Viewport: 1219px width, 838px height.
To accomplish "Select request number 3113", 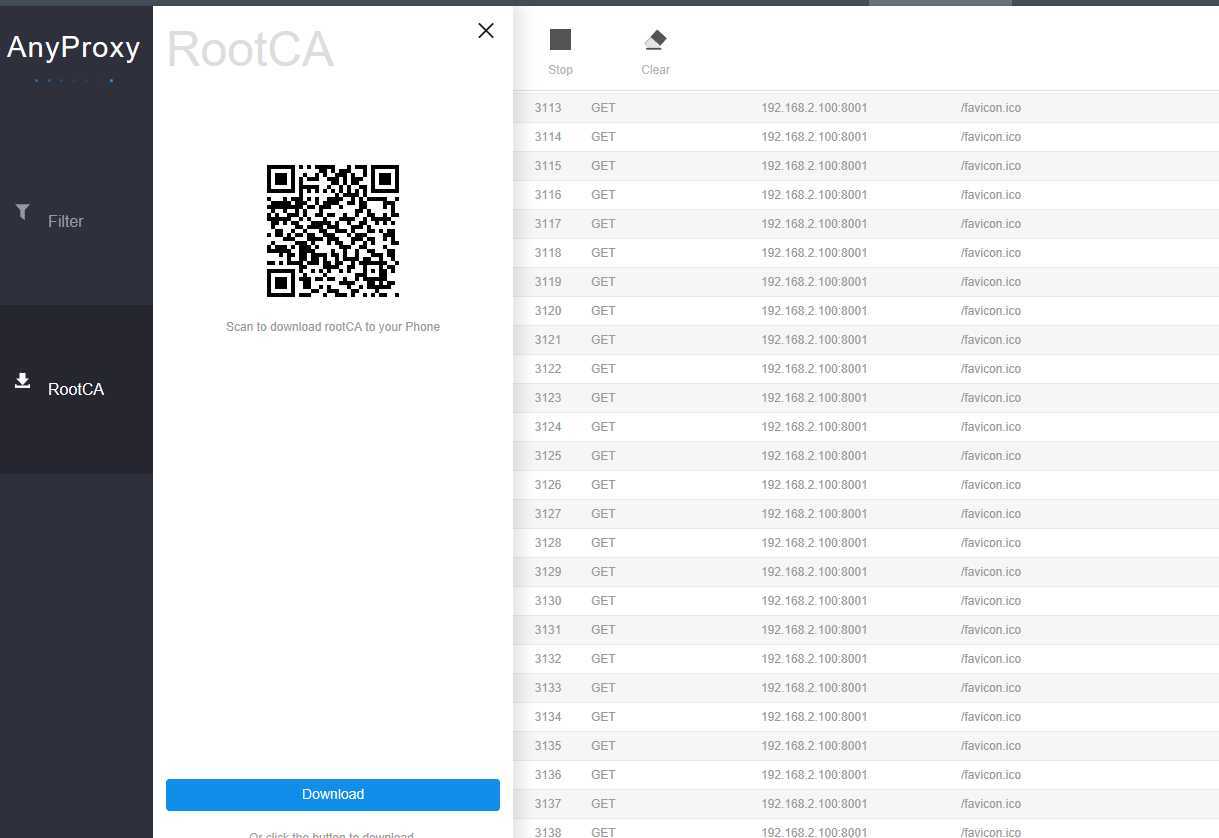I will pos(548,108).
